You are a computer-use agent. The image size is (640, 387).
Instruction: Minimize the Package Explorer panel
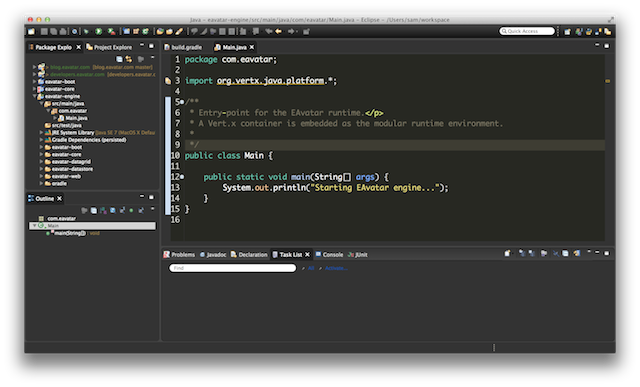pos(142,45)
